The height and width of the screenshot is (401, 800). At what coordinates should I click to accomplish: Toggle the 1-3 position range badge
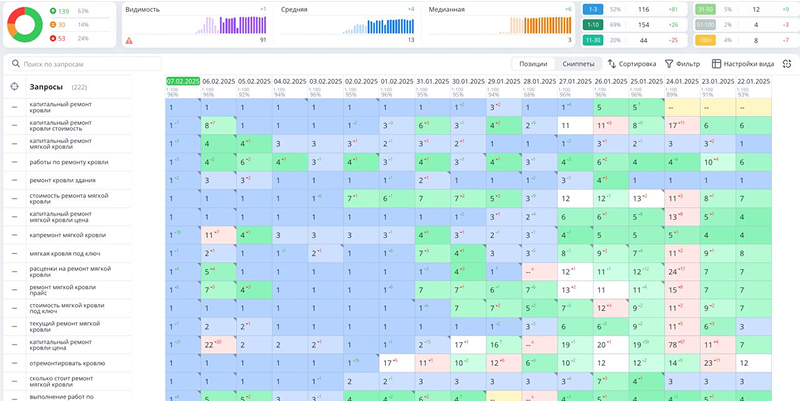click(x=593, y=9)
